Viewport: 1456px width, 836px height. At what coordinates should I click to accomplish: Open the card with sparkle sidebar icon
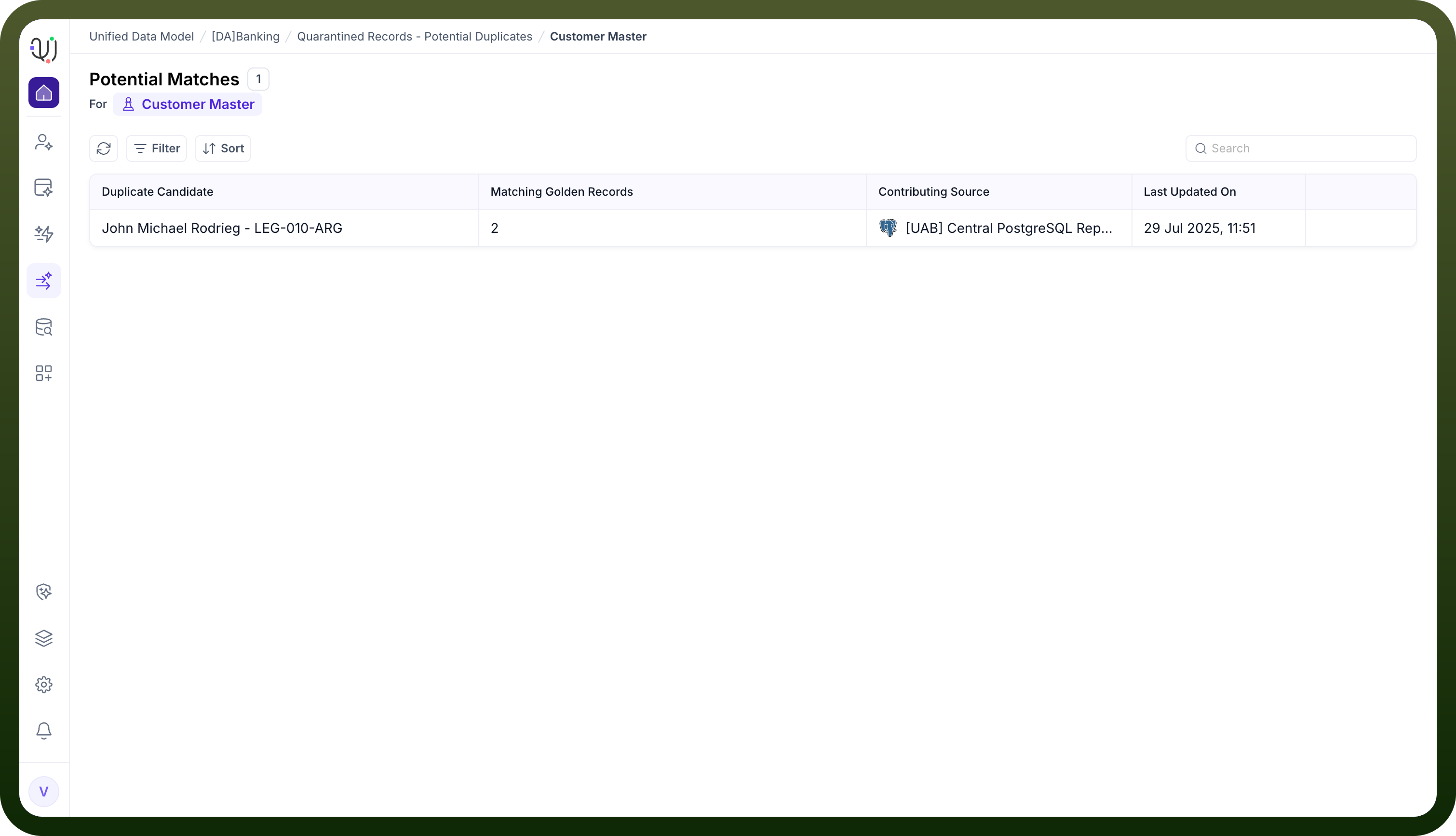(44, 188)
